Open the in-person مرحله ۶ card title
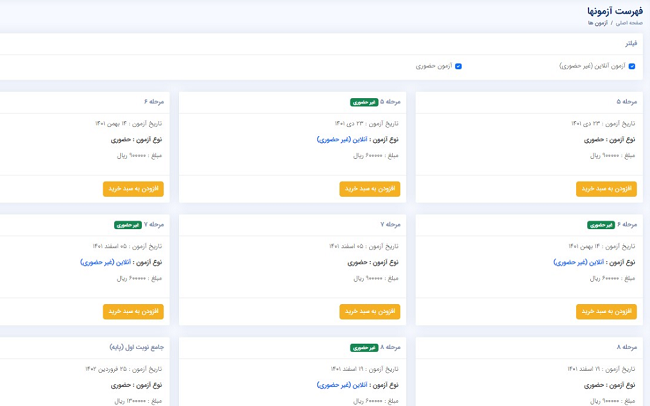650x406 pixels. pos(154,102)
